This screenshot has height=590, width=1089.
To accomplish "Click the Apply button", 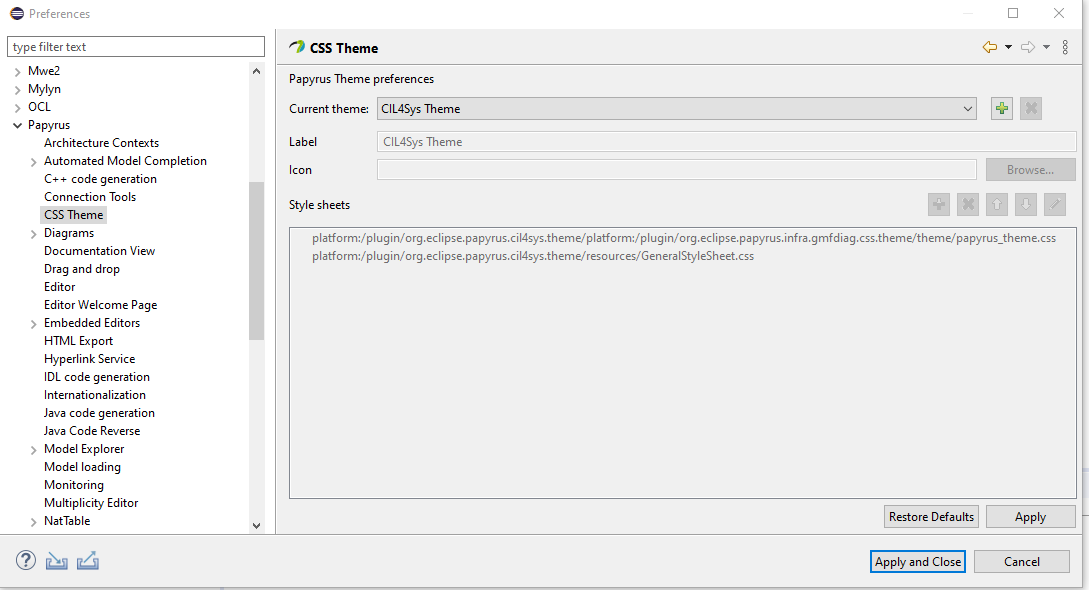I will click(1030, 516).
